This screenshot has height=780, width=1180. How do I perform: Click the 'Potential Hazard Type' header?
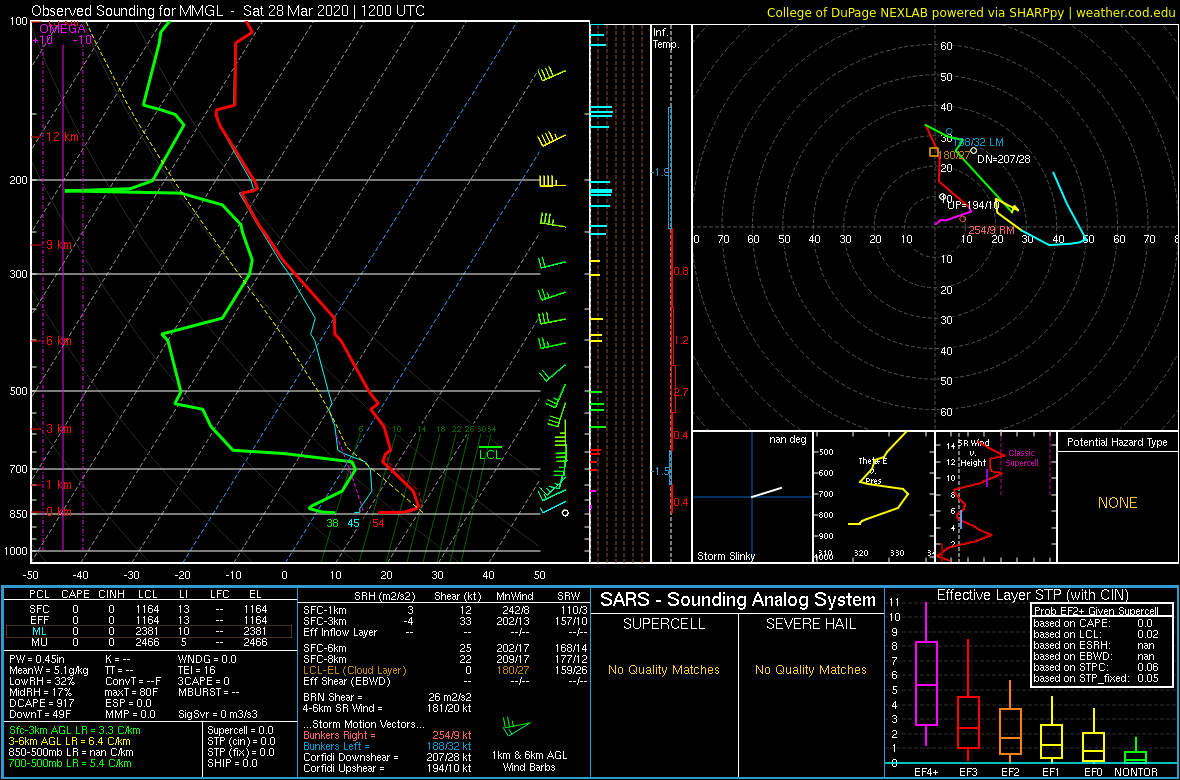(1116, 443)
